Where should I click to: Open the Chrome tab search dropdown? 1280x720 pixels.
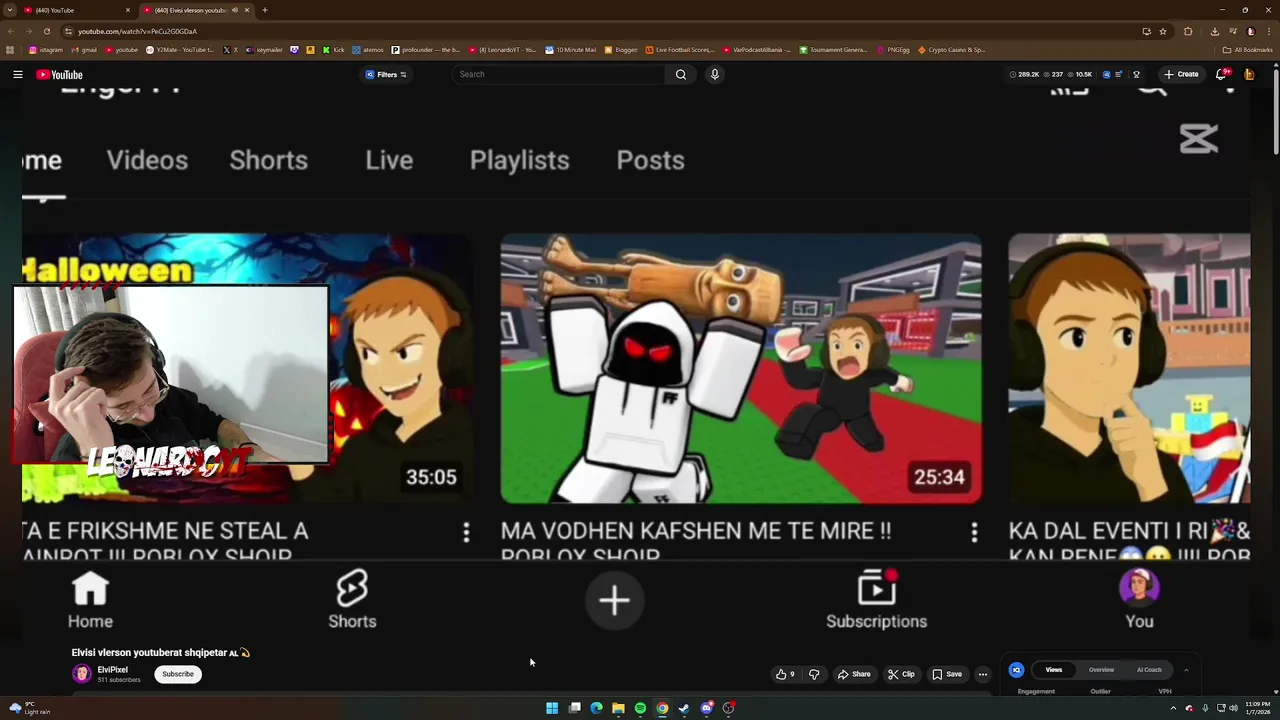coord(9,10)
